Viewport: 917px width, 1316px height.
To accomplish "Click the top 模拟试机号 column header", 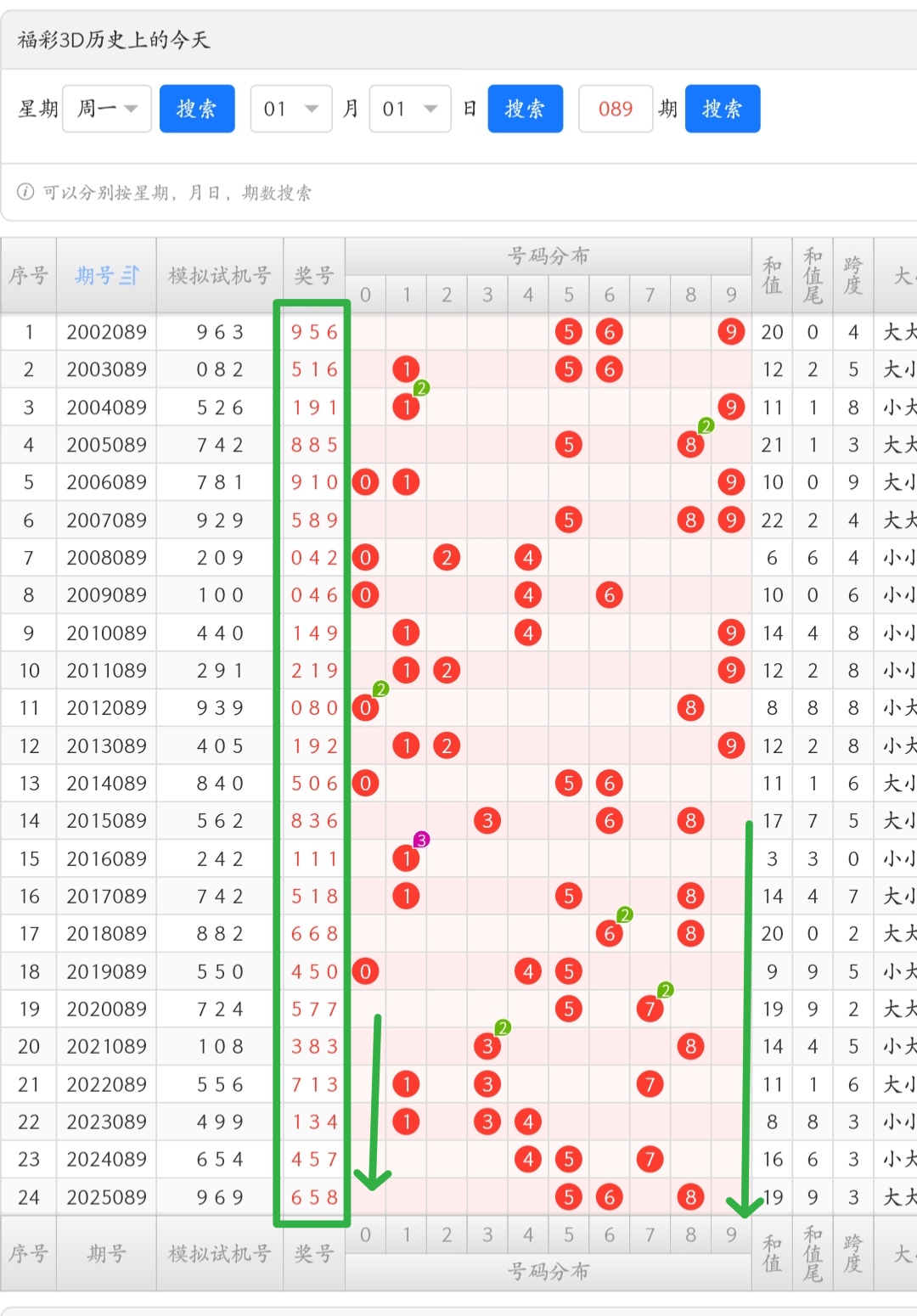I will coord(220,275).
